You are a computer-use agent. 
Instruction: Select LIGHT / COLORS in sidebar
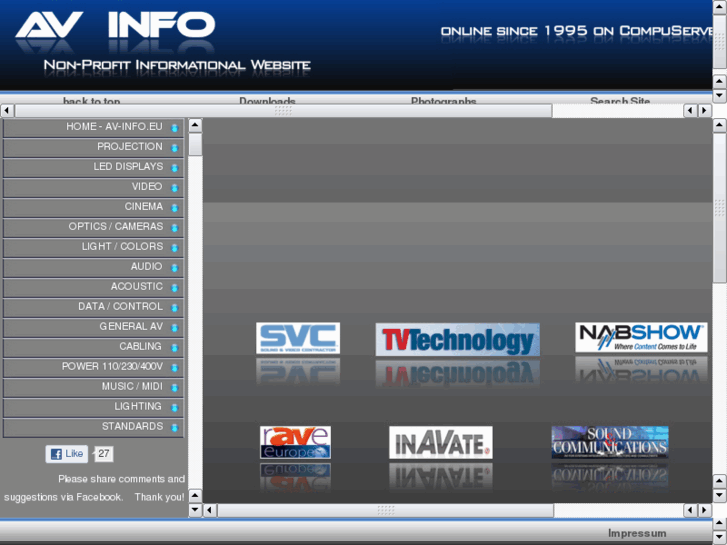click(x=93, y=247)
